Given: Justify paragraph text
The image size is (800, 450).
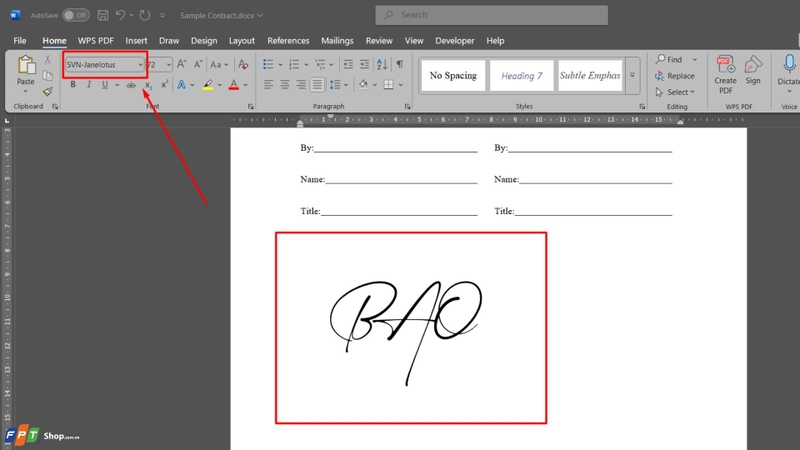Looking at the screenshot, I should click(x=317, y=85).
